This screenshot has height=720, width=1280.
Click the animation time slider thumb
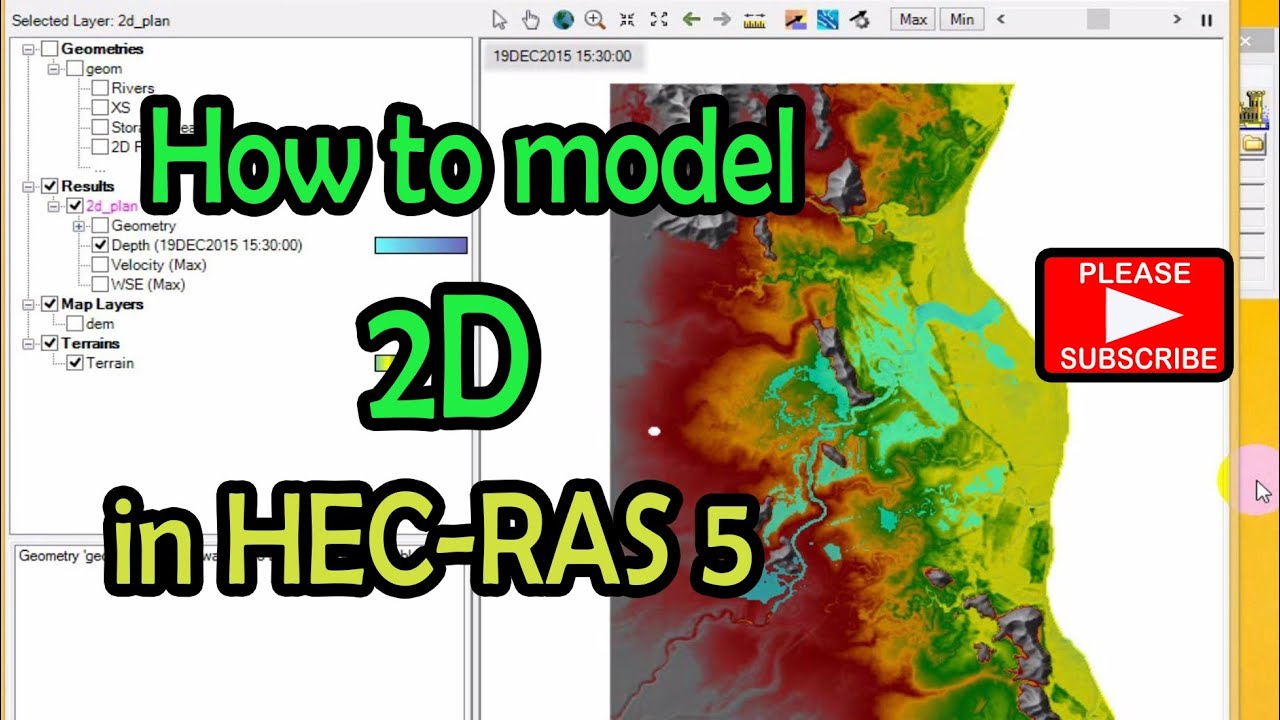tap(1098, 19)
